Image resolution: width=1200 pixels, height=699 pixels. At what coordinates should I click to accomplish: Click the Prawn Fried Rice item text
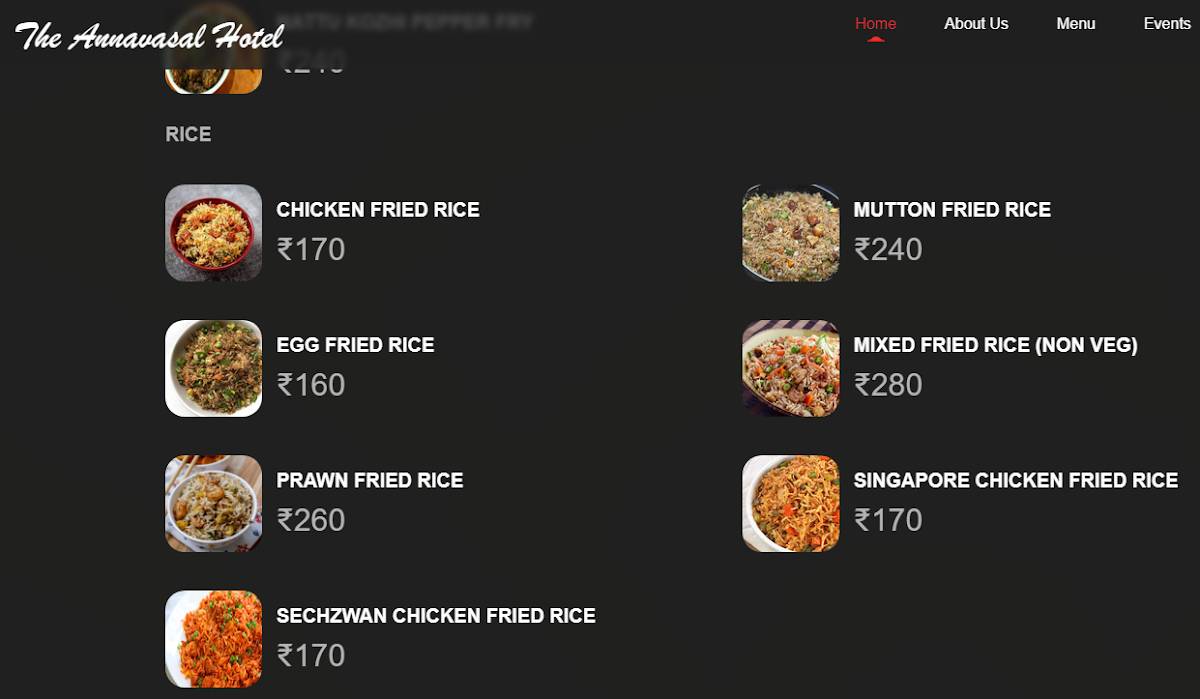369,480
